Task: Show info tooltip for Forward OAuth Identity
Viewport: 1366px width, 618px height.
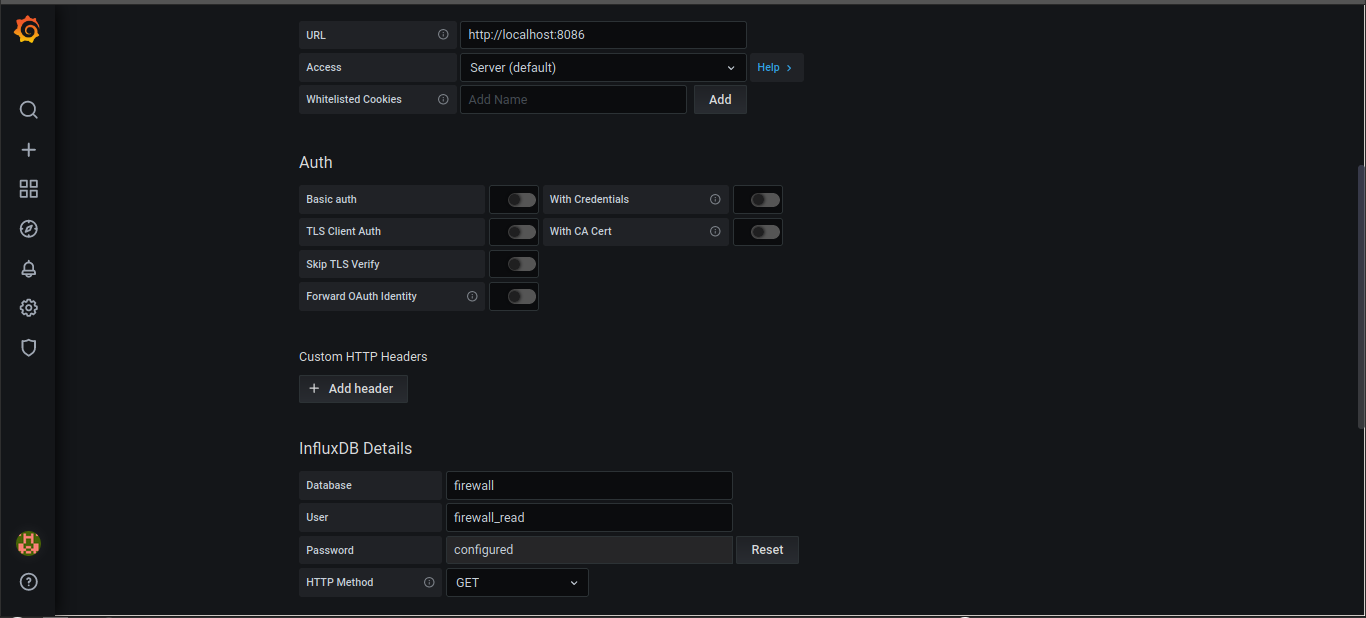Action: coord(472,296)
